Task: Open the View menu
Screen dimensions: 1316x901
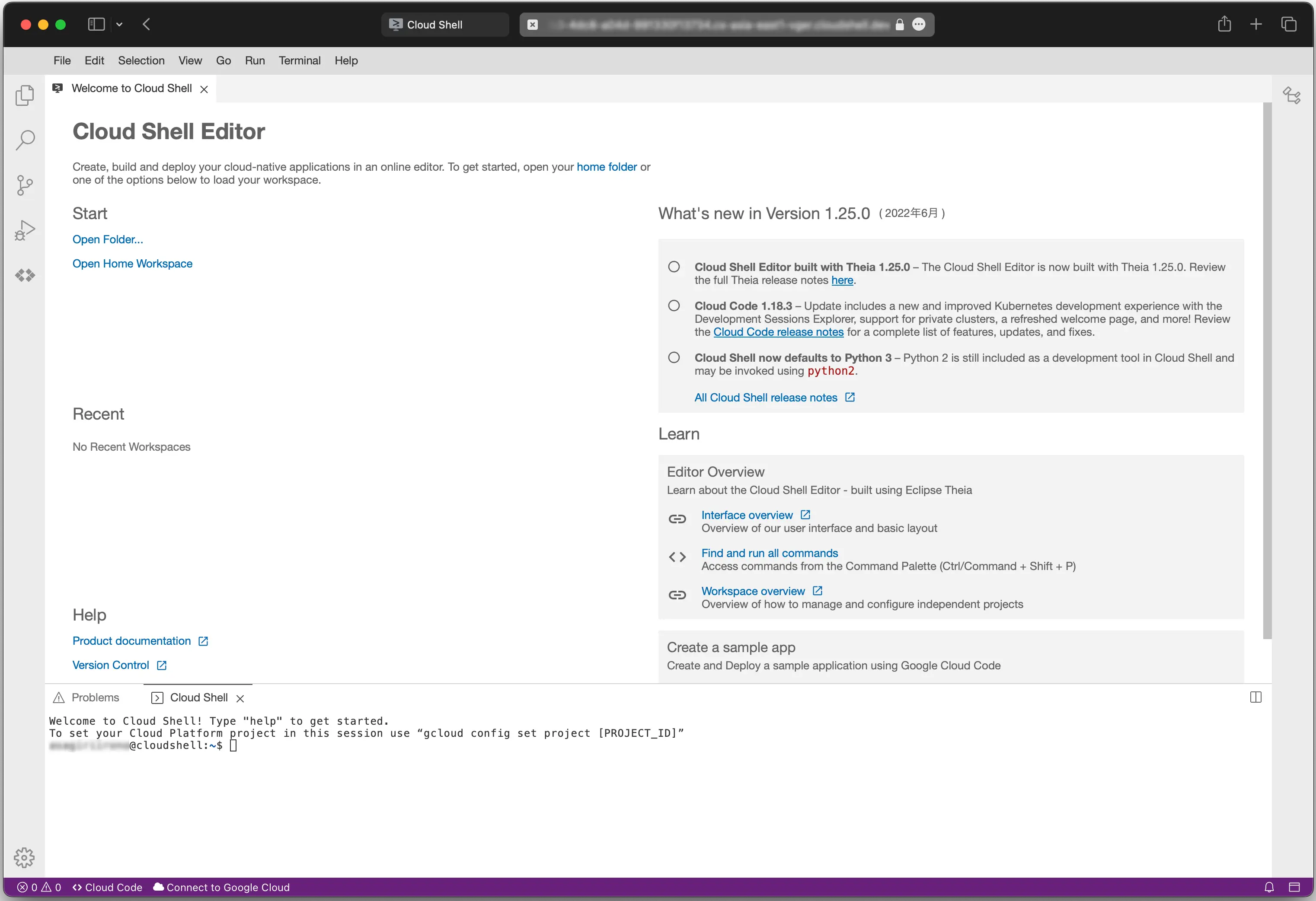Action: pyautogui.click(x=190, y=60)
